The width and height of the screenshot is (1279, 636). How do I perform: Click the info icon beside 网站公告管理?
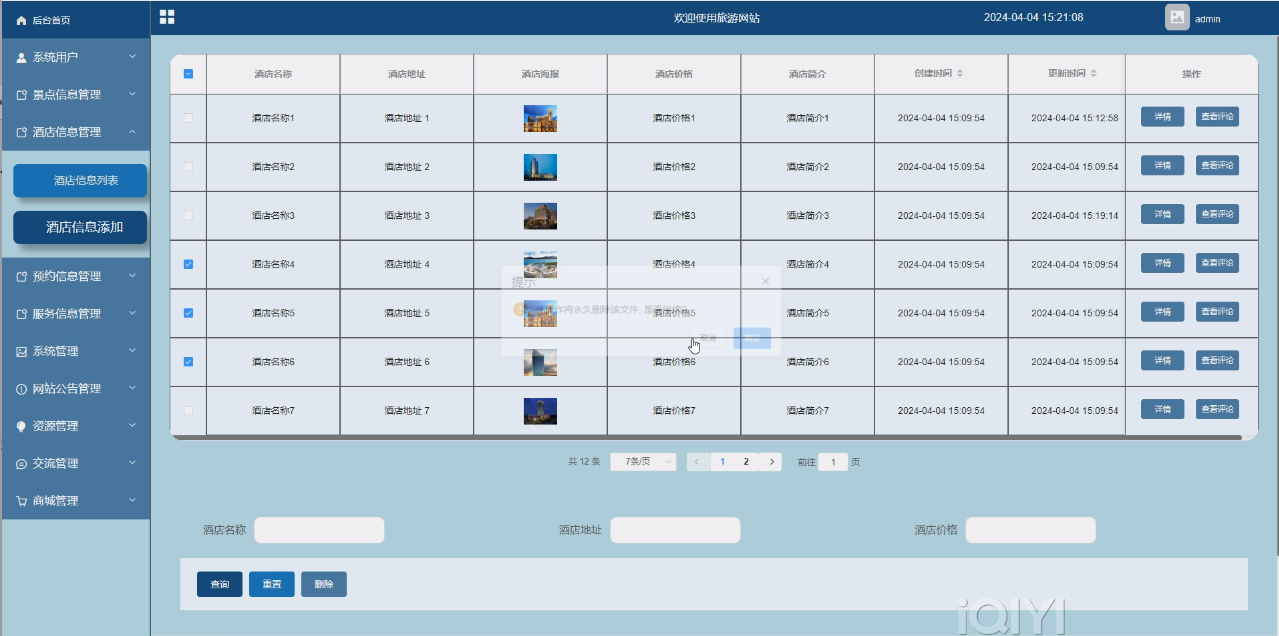click(21, 389)
